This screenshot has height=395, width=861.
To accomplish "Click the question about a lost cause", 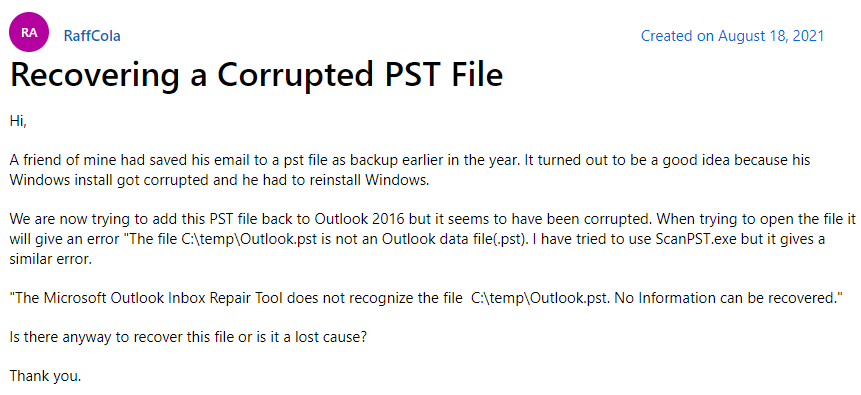I will click(188, 337).
